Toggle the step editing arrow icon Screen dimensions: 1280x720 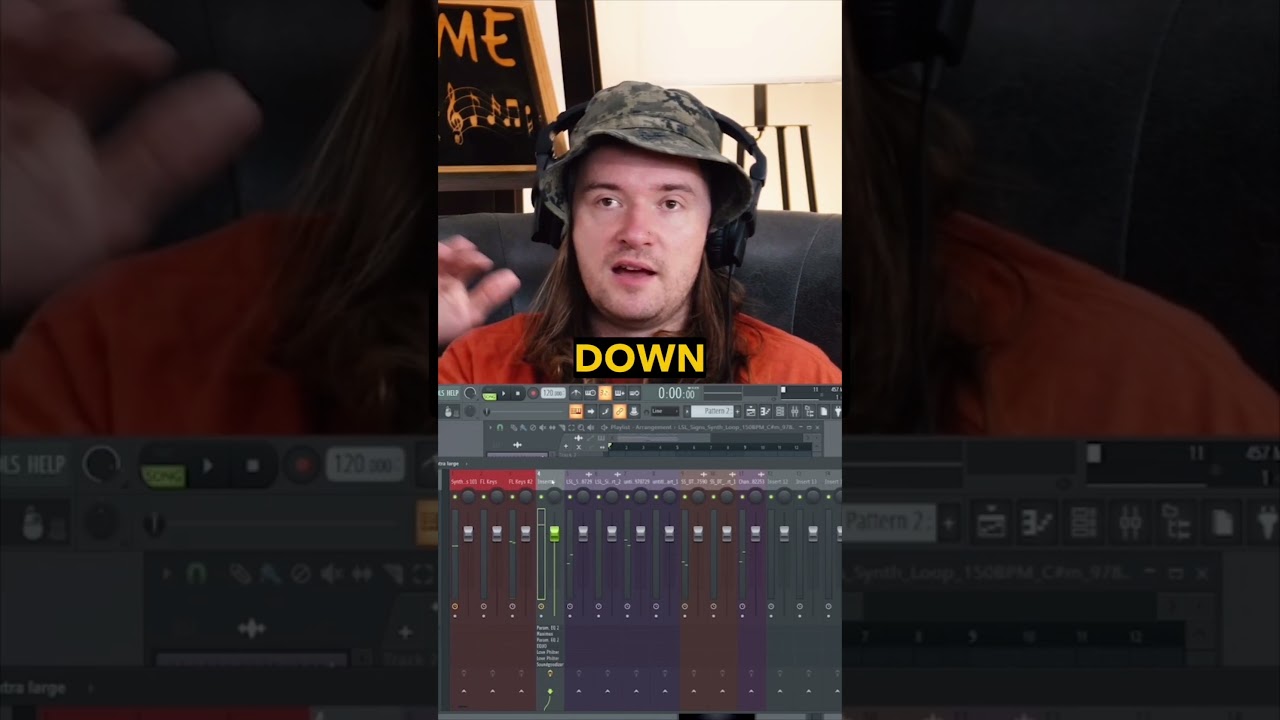590,412
